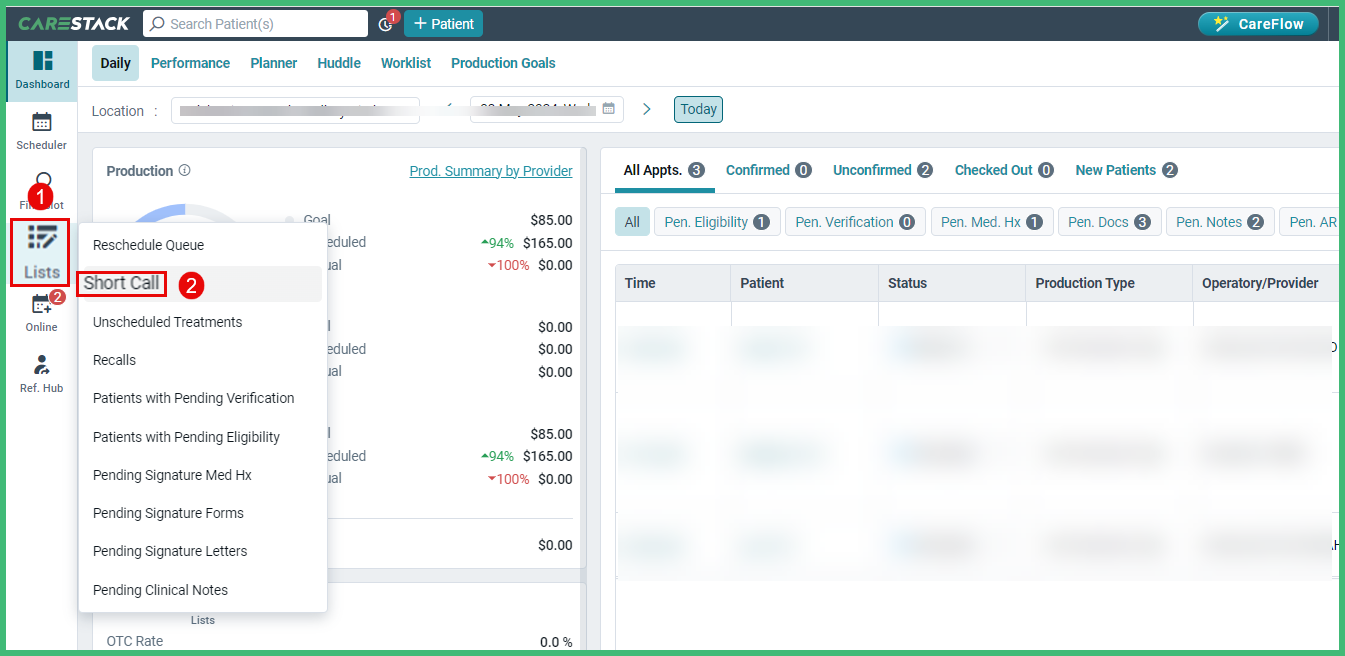Open the Scheduler sidebar icon

pos(41,131)
